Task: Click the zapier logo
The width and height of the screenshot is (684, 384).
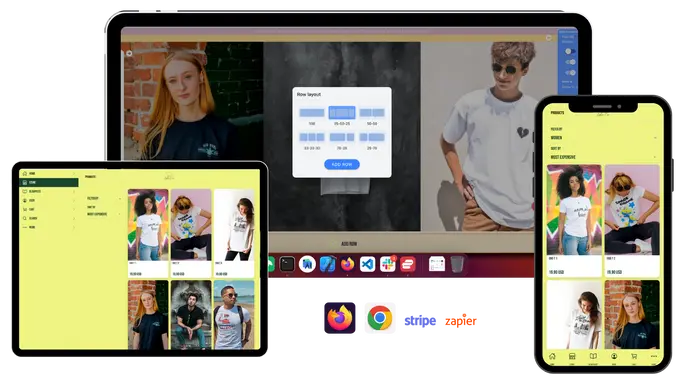Action: click(461, 321)
